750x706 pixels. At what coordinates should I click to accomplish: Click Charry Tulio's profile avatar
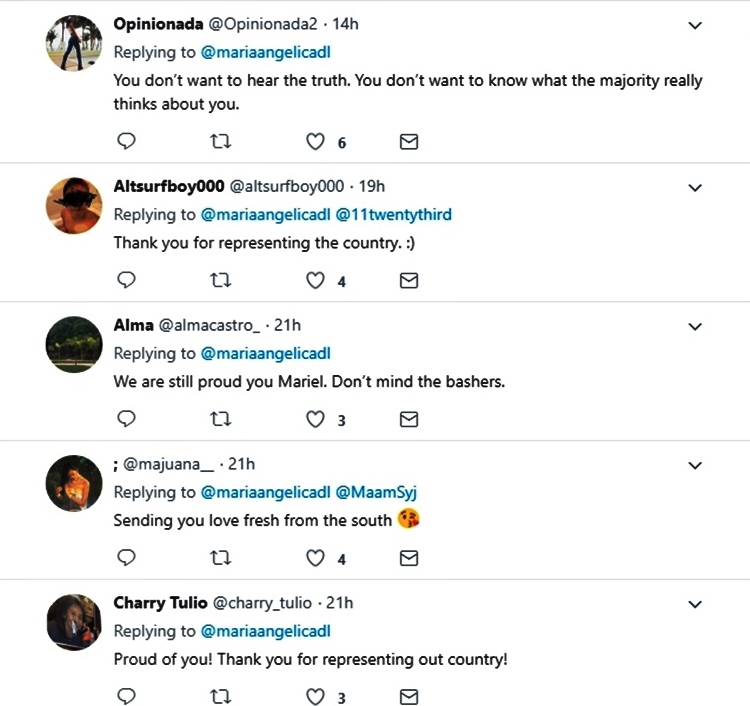click(x=76, y=624)
